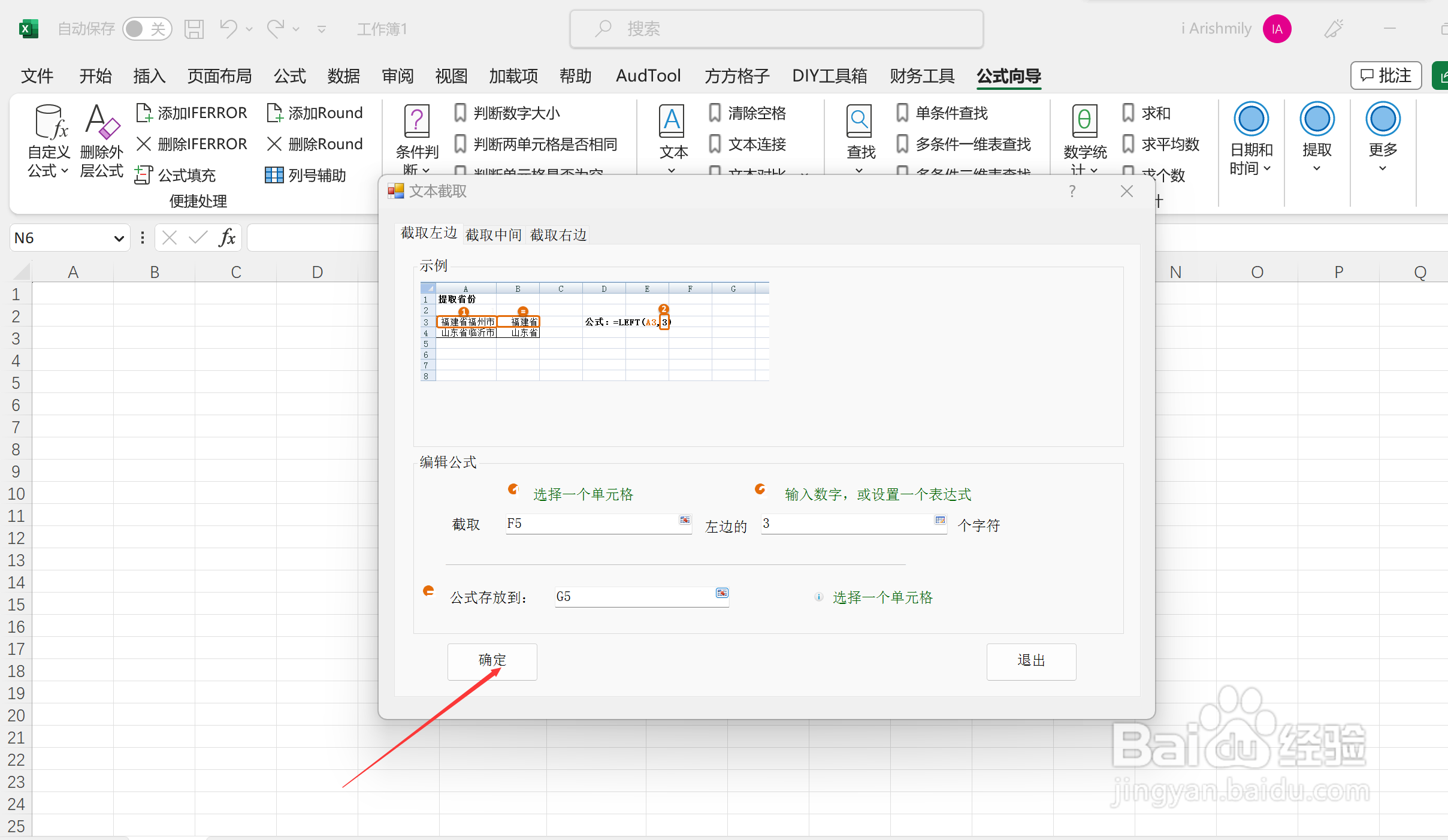Switch to the 方方格子 tab

click(x=737, y=76)
